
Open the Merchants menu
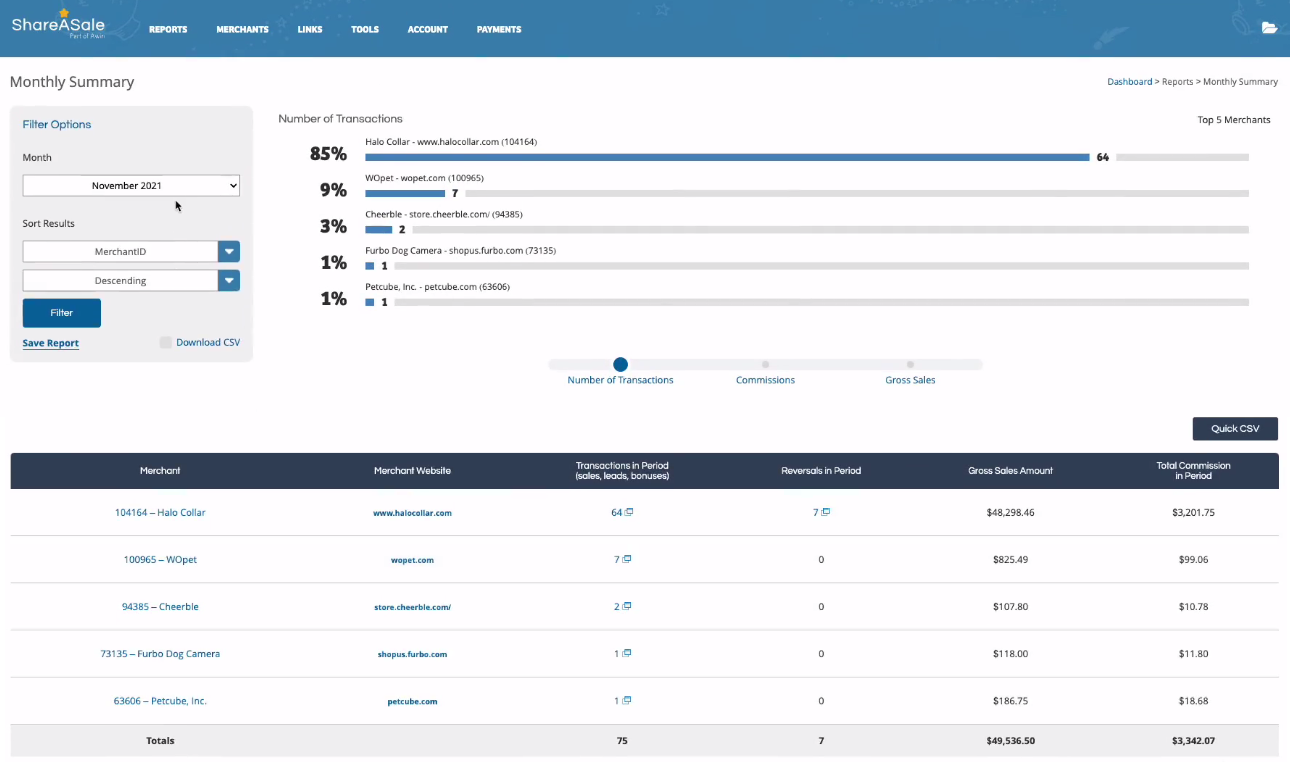242,29
